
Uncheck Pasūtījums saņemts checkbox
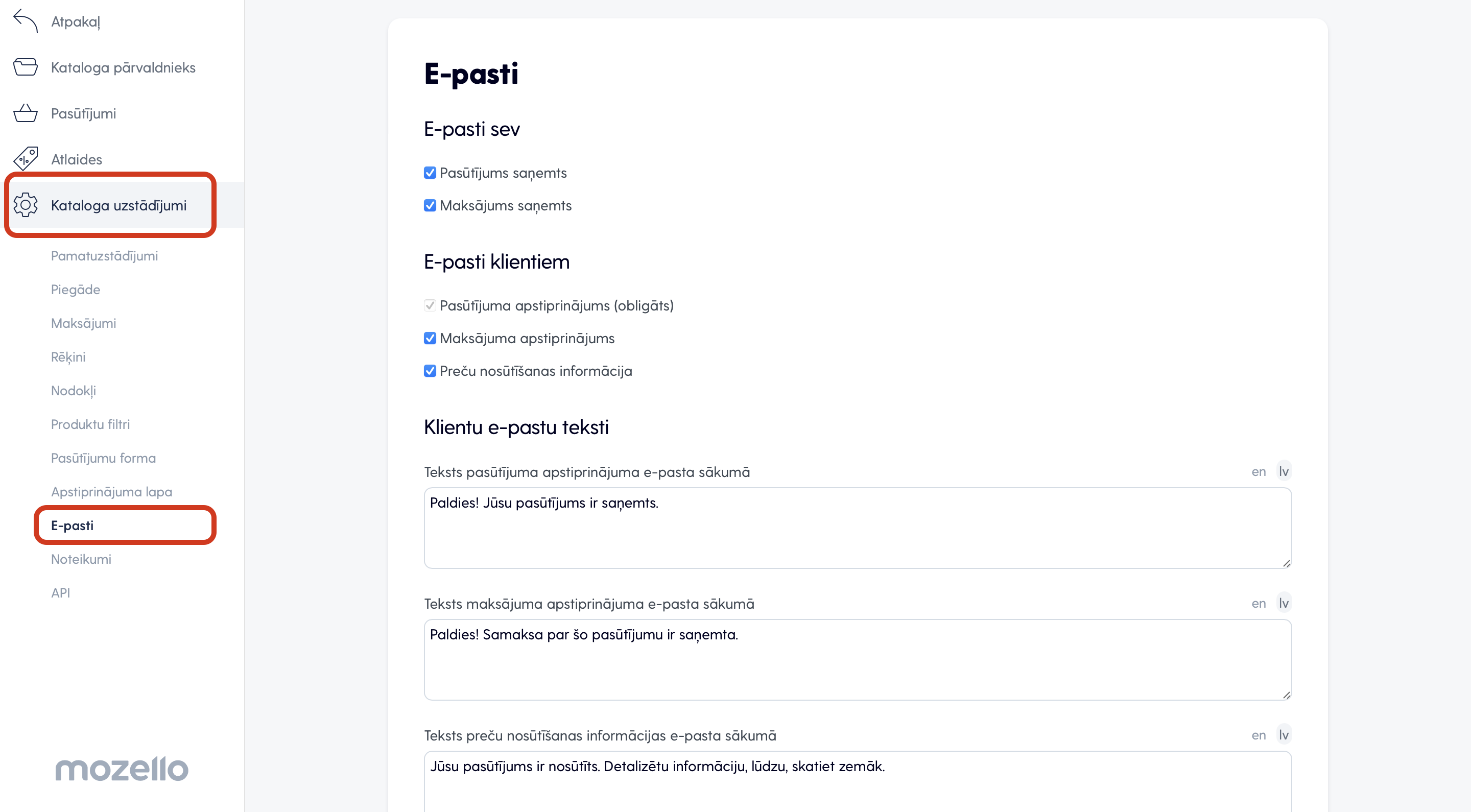(x=430, y=173)
